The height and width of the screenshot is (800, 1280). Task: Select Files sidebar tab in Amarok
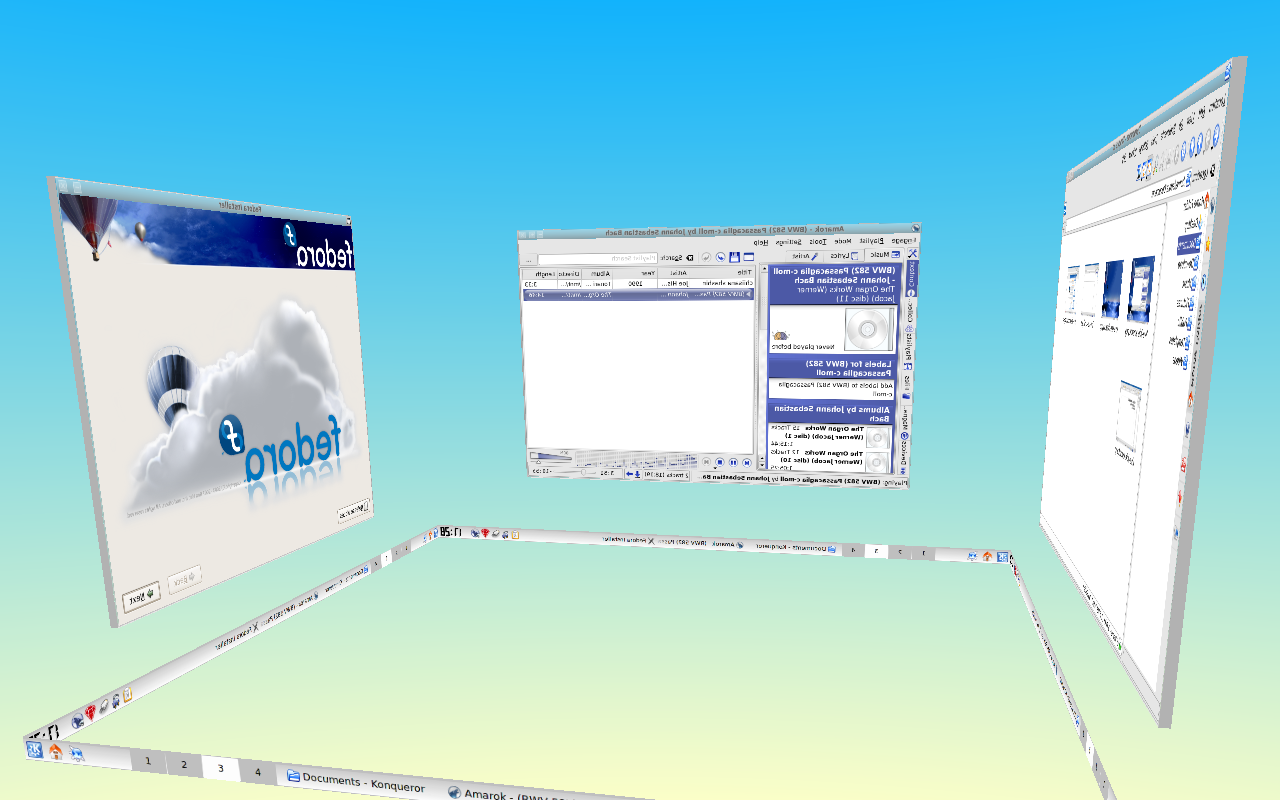pyautogui.click(x=906, y=387)
